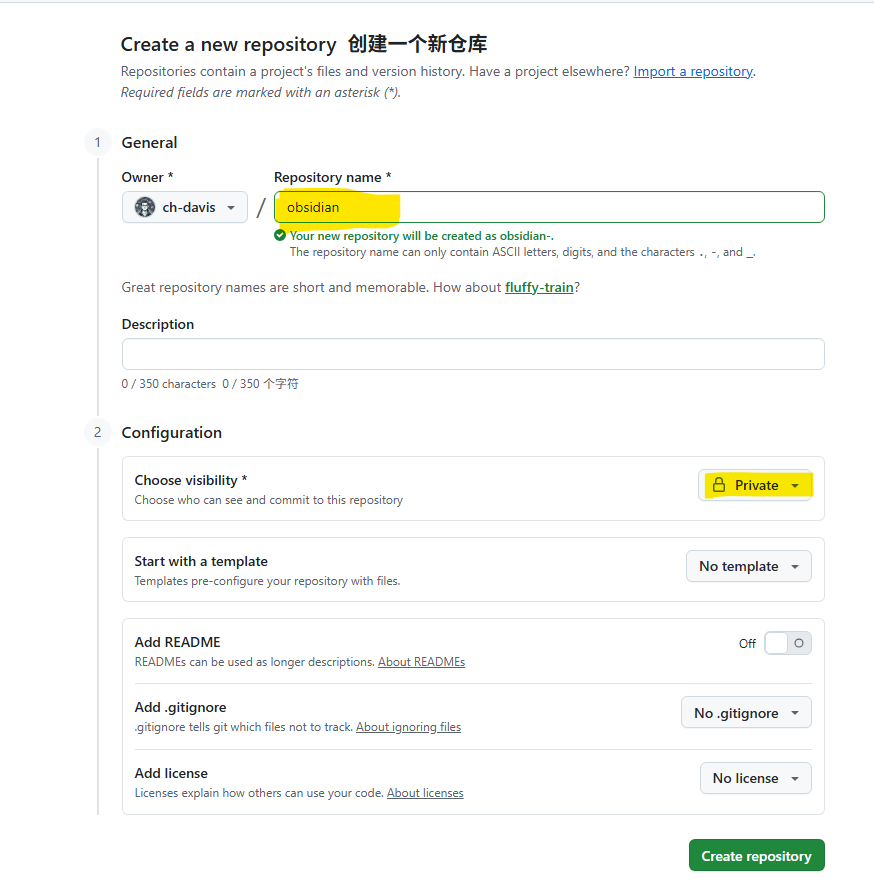Screen dimensions: 874x879
Task: Click the Repository name text field
Action: 549,208
